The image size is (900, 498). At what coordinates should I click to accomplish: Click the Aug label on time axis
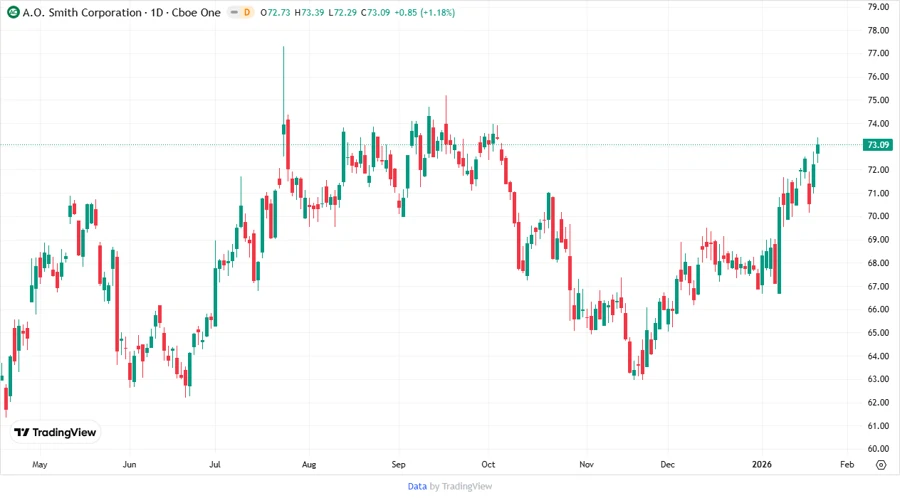309,464
